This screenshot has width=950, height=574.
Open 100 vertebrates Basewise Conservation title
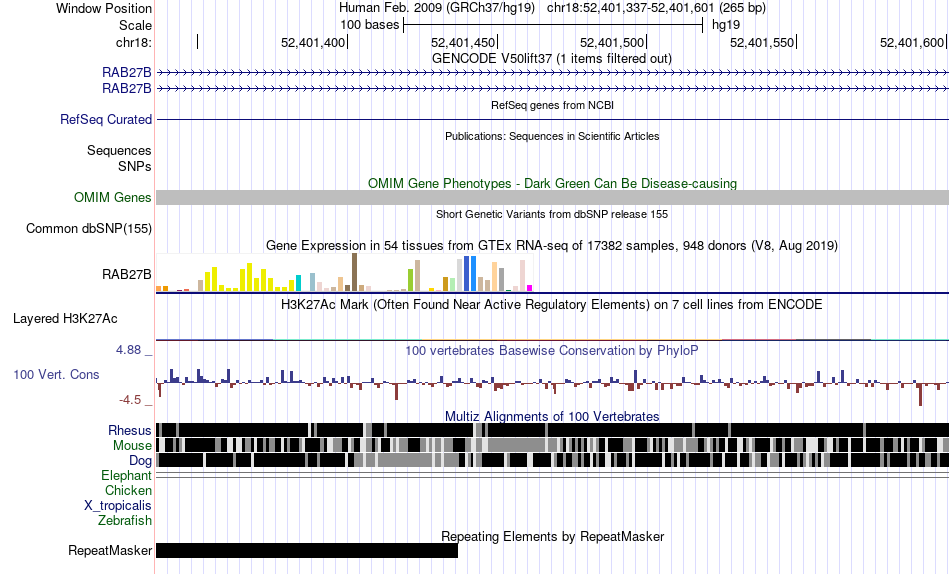(552, 351)
